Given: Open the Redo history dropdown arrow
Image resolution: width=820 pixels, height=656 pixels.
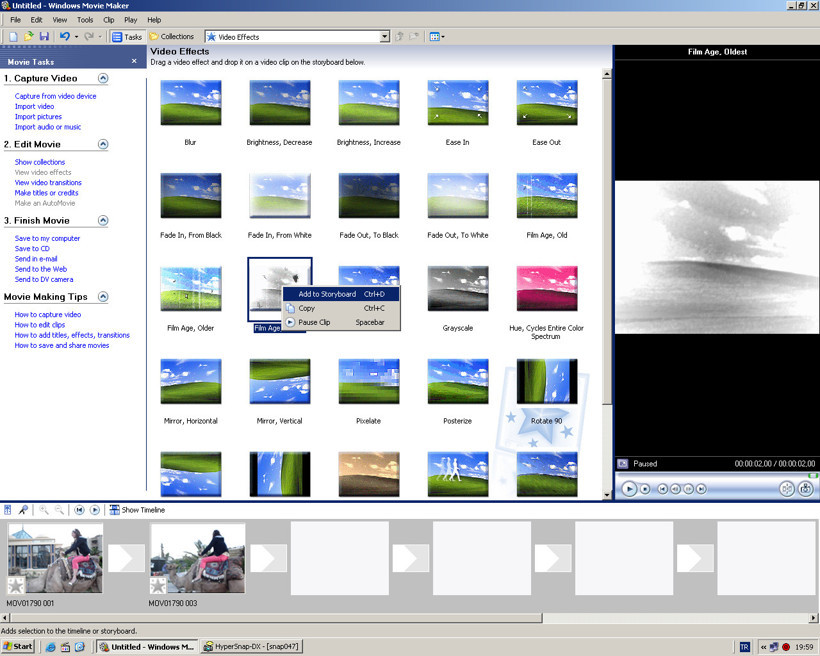Looking at the screenshot, I should 100,37.
